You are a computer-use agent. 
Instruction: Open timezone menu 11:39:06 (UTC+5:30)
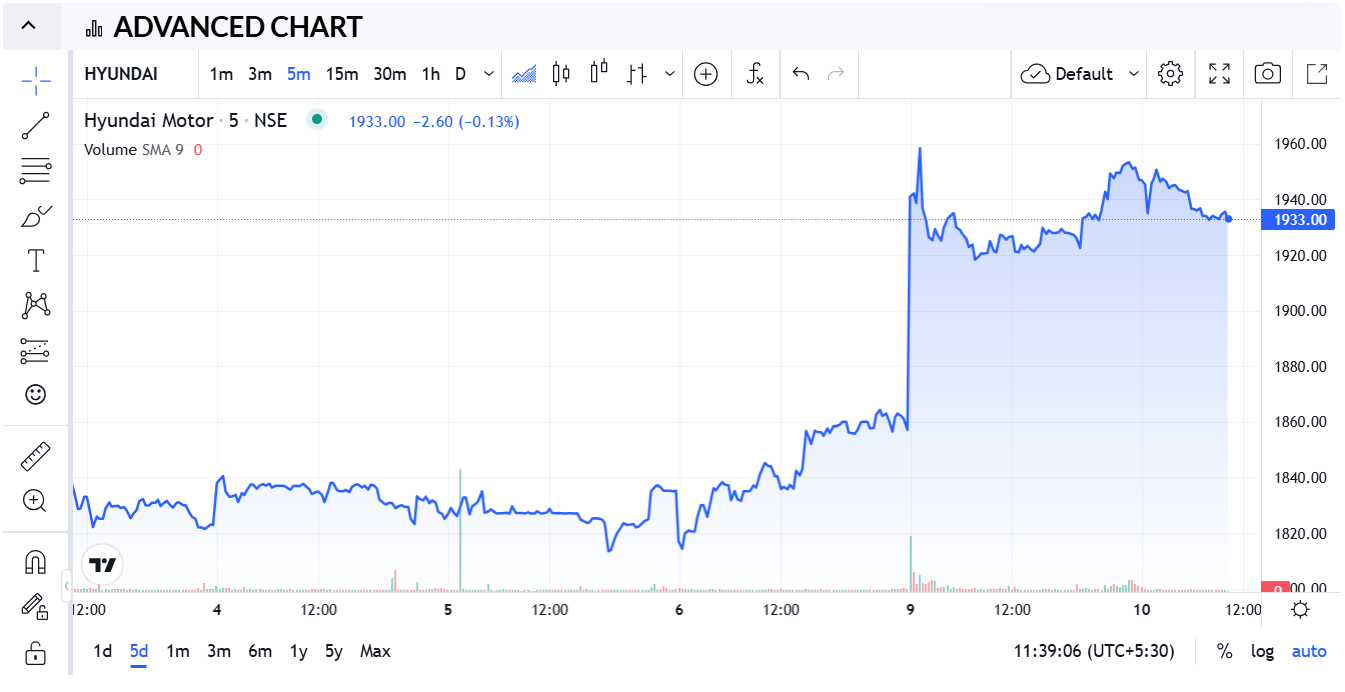pyautogui.click(x=1096, y=652)
